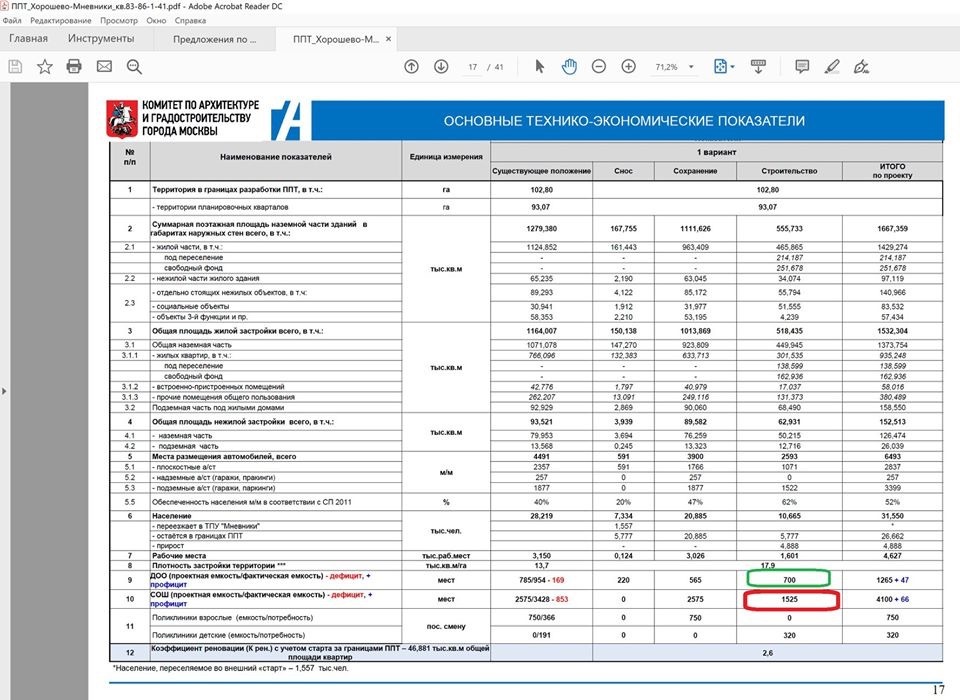Screen dimensions: 960x700
Task: Click column header Сохранение
Action: click(695, 171)
